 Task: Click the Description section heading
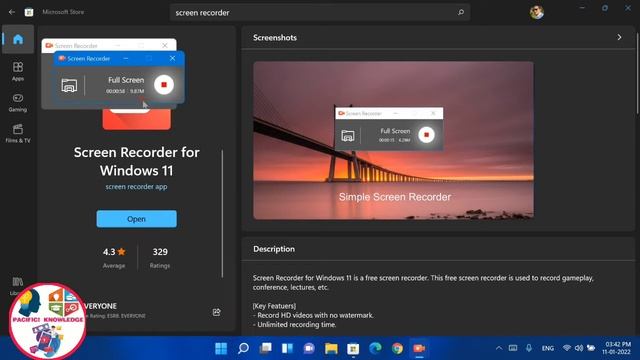click(x=274, y=249)
